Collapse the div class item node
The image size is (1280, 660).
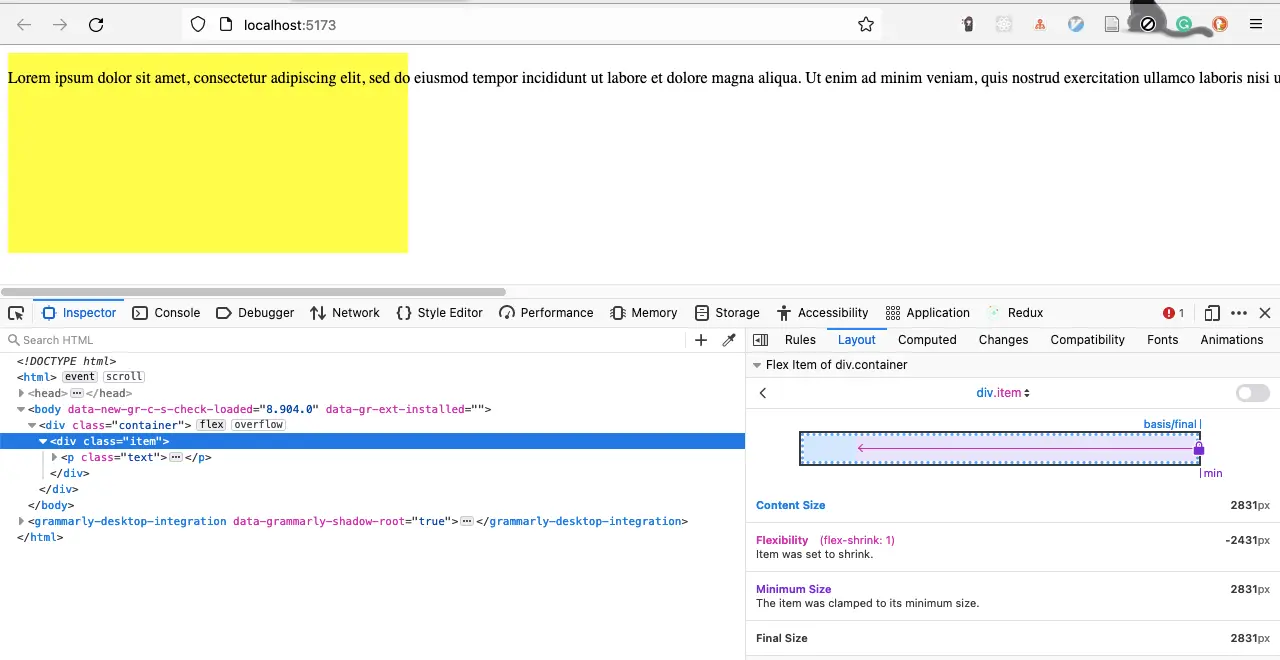pos(43,441)
